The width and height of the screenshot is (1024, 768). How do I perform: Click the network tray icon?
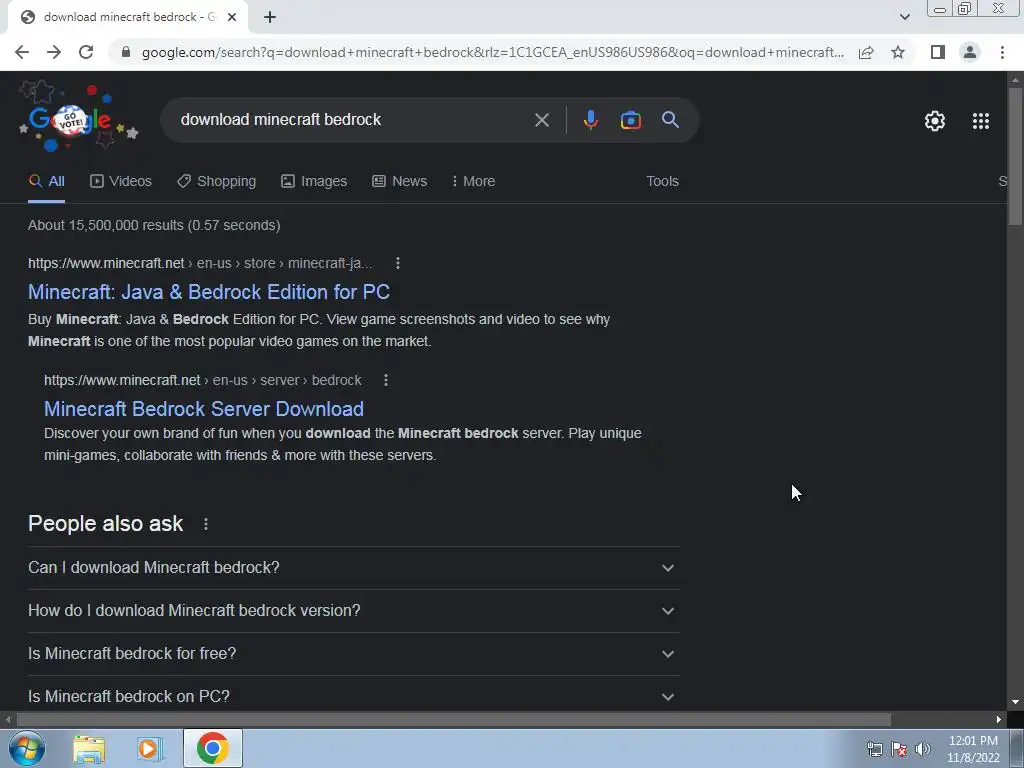[x=874, y=749]
